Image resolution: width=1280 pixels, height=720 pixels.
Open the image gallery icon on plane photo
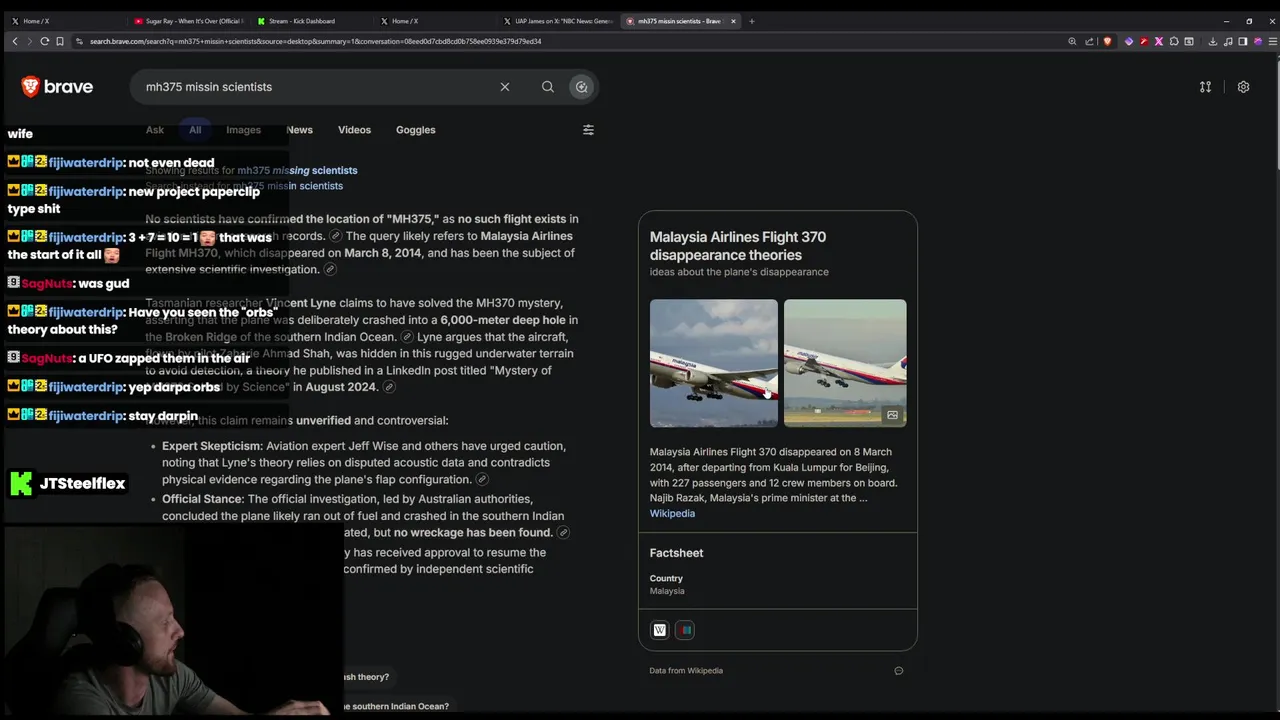tap(892, 415)
